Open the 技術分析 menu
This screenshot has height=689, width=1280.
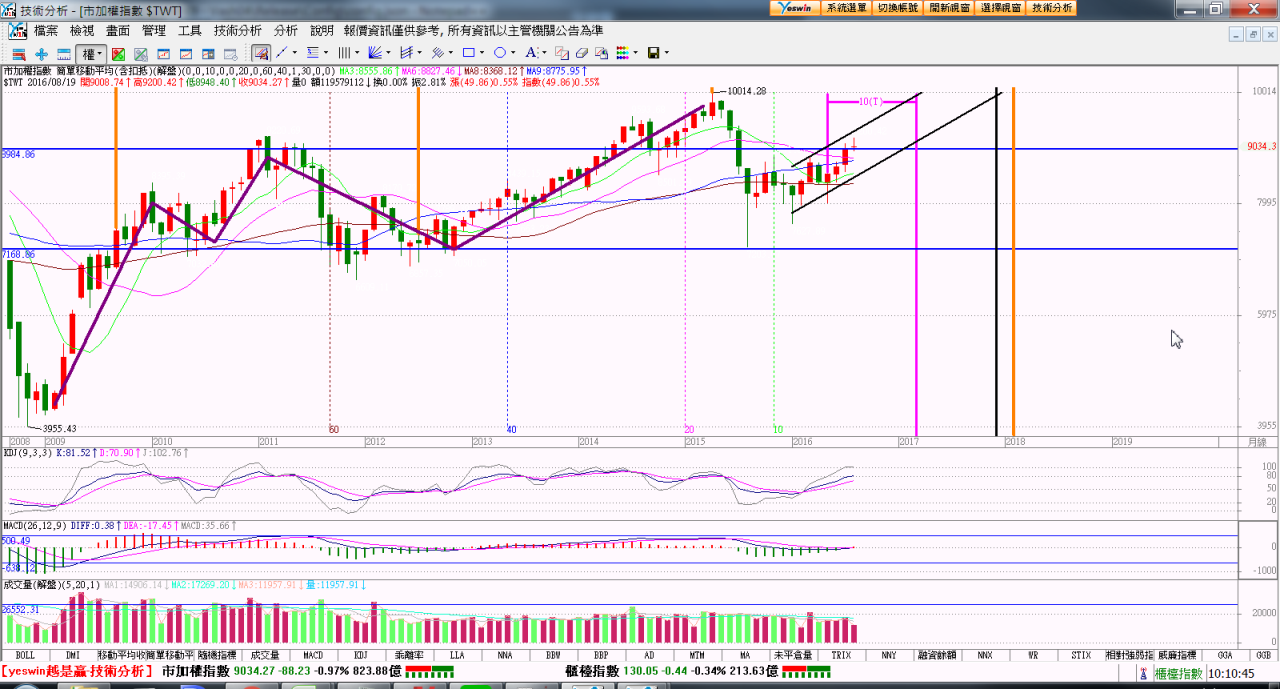(x=237, y=31)
